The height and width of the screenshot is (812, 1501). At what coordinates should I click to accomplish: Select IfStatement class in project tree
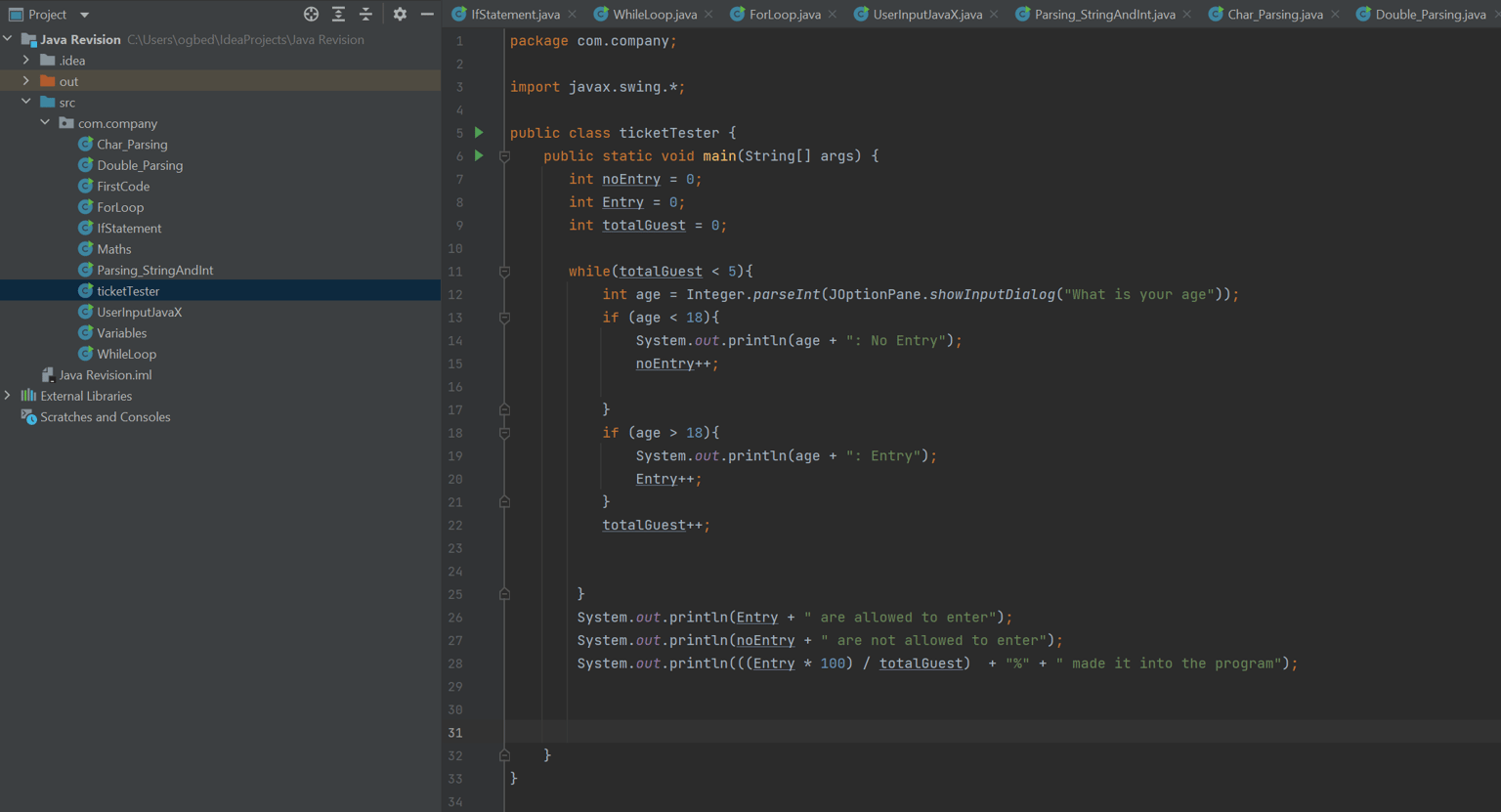click(x=129, y=229)
